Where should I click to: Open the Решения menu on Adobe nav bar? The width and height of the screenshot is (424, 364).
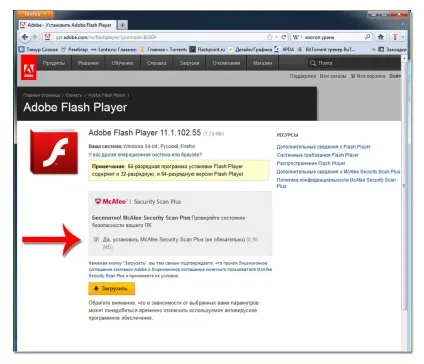[x=88, y=63]
